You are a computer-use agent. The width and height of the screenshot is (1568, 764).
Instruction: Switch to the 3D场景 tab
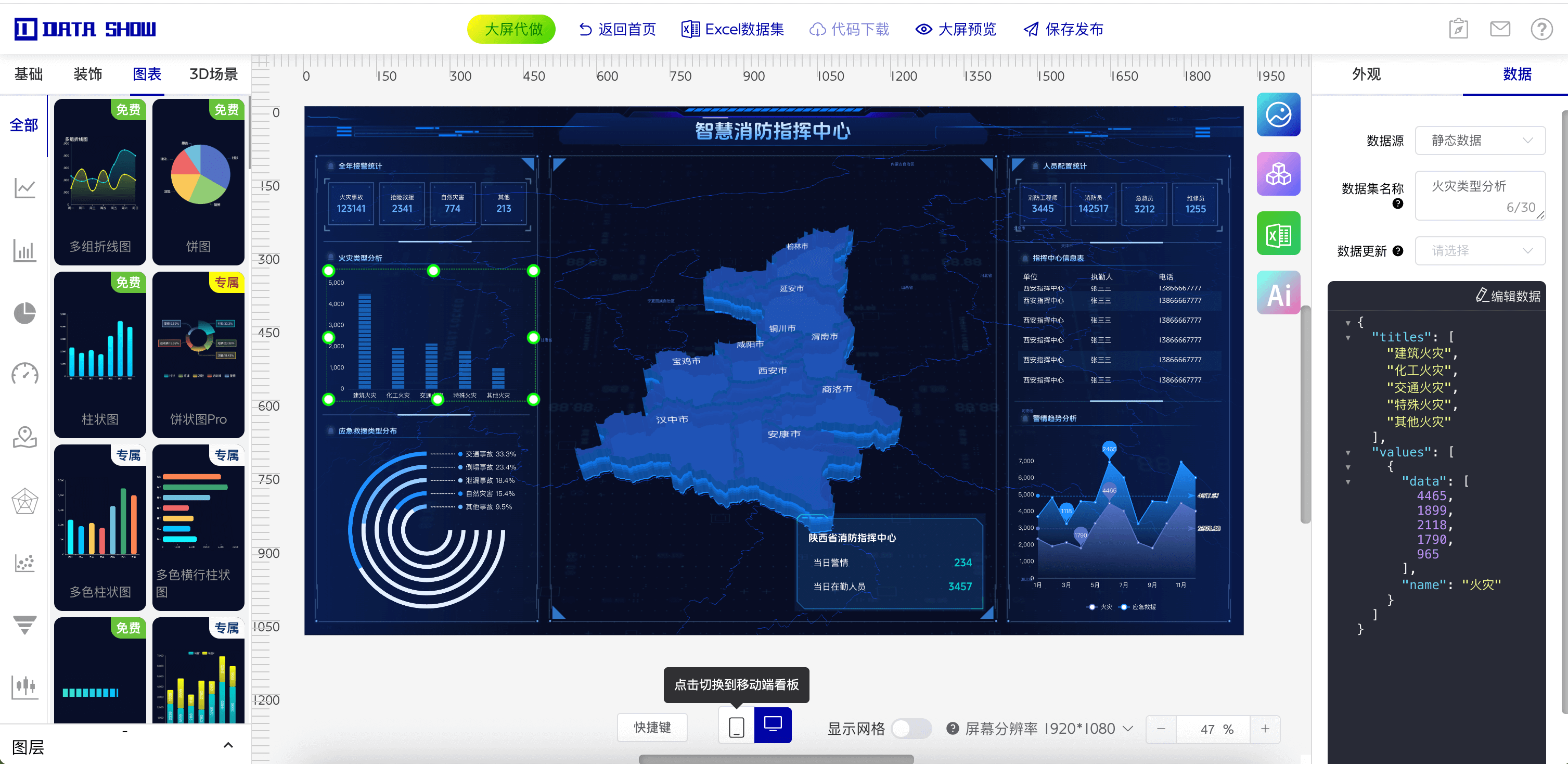(x=213, y=74)
